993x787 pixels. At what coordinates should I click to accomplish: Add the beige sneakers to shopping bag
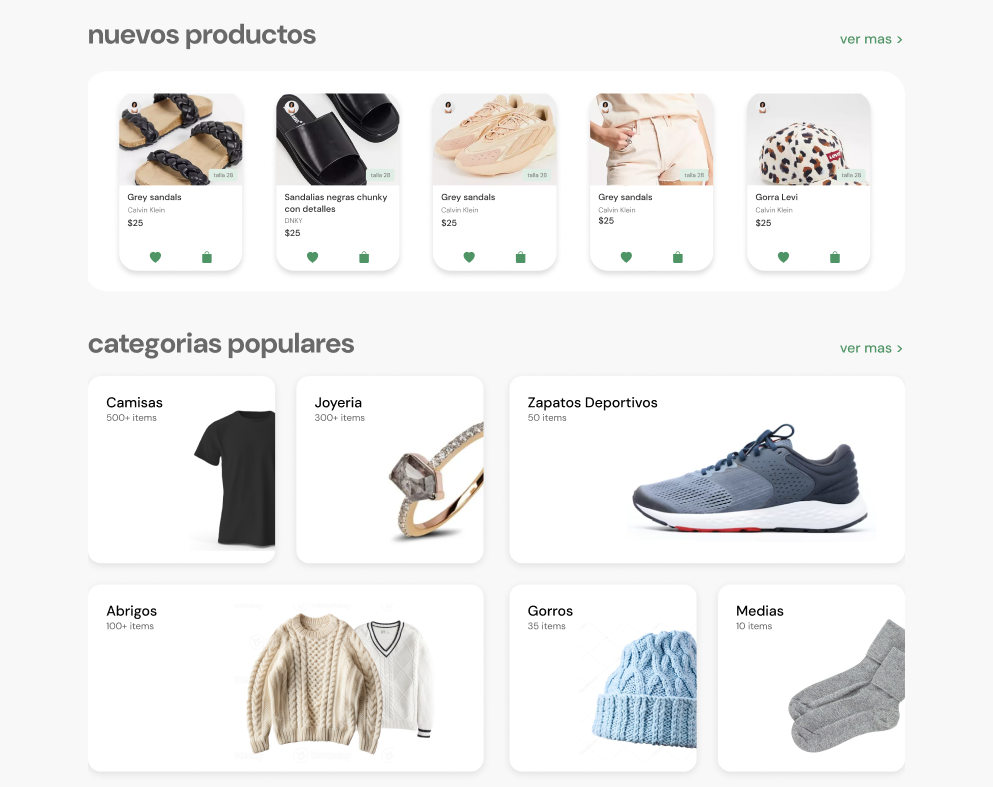click(520, 257)
